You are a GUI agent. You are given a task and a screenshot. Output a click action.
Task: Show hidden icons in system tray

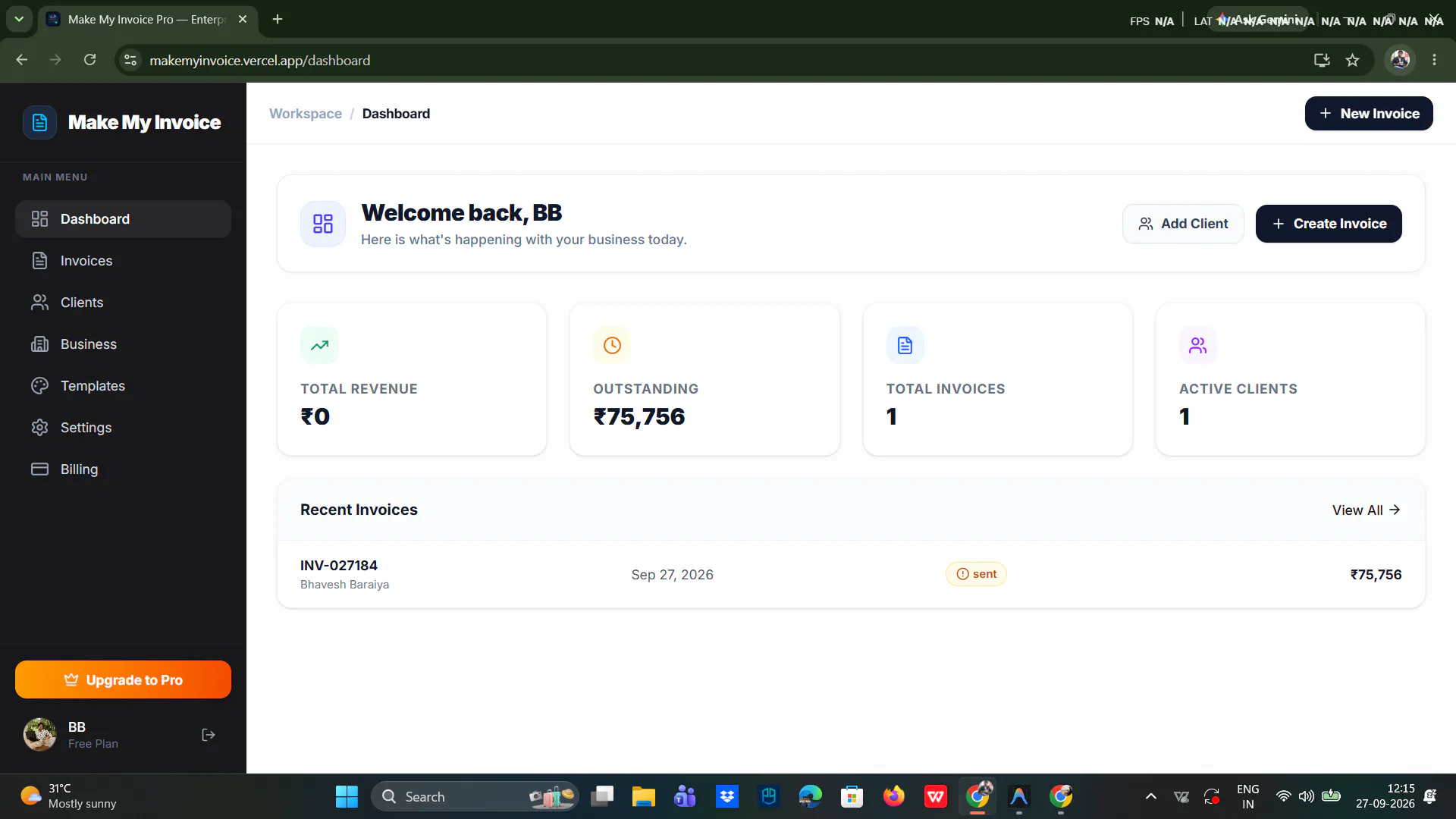click(x=1150, y=796)
